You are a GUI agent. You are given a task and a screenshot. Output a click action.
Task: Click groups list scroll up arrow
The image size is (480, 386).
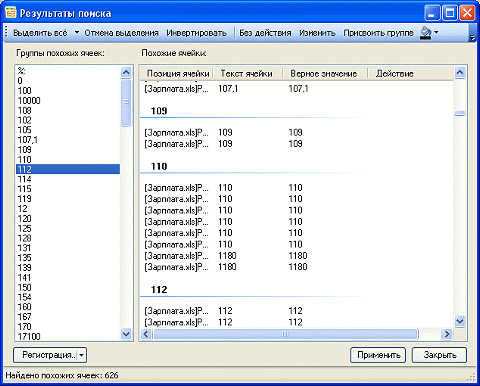126,72
